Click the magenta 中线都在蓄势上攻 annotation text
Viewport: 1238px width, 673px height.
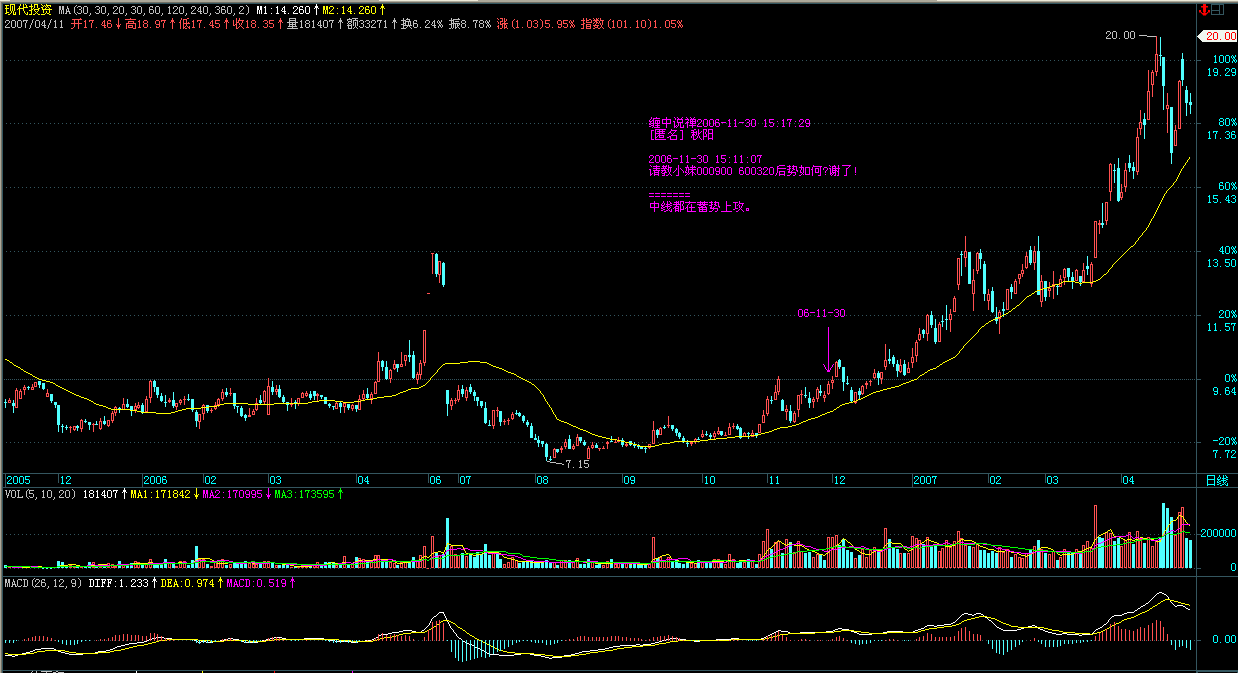[700, 208]
